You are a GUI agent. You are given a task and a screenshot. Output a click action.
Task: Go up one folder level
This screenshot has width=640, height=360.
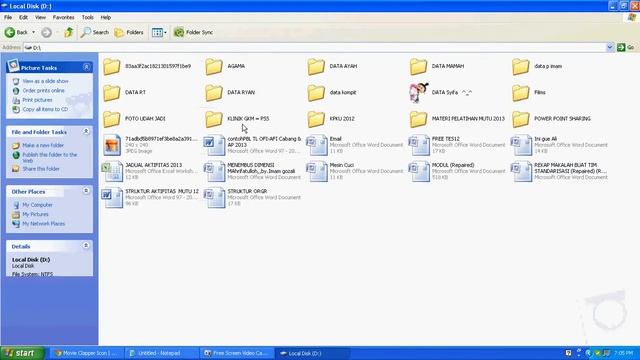pyautogui.click(x=69, y=32)
